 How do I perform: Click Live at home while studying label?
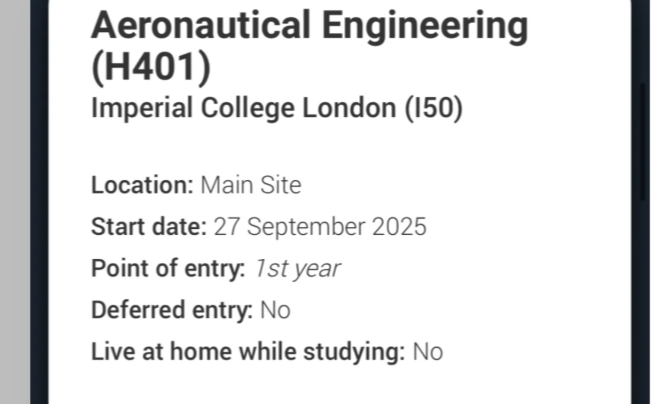248,352
